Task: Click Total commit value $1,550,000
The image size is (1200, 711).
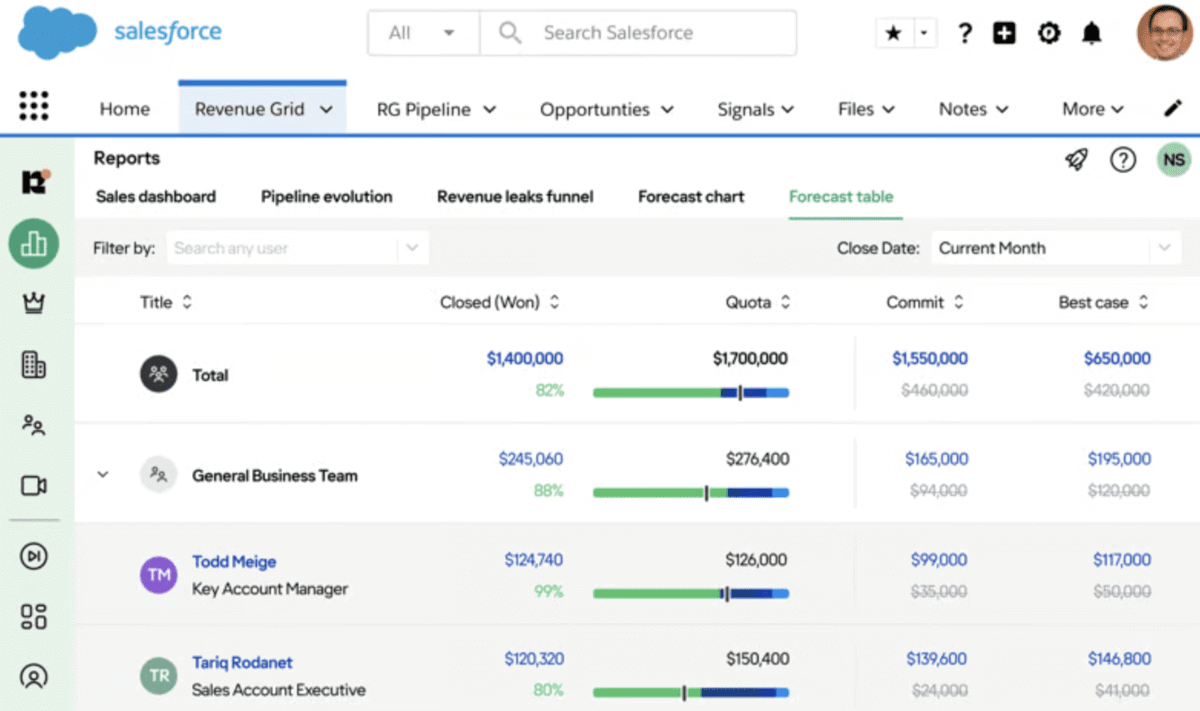Action: click(930, 358)
